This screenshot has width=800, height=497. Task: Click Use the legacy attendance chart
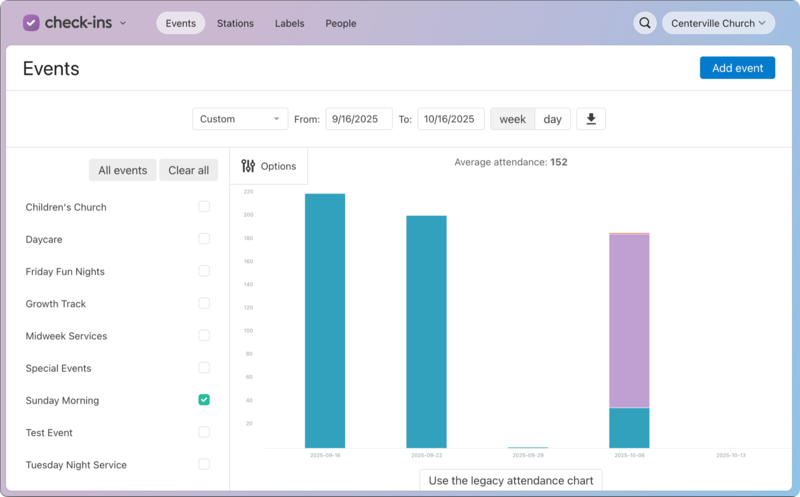[x=510, y=480]
